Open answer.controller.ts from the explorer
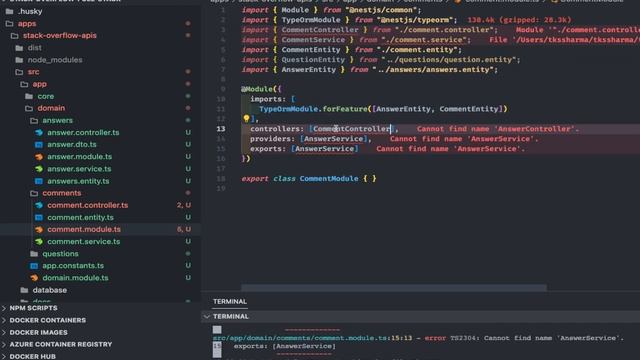 83,133
